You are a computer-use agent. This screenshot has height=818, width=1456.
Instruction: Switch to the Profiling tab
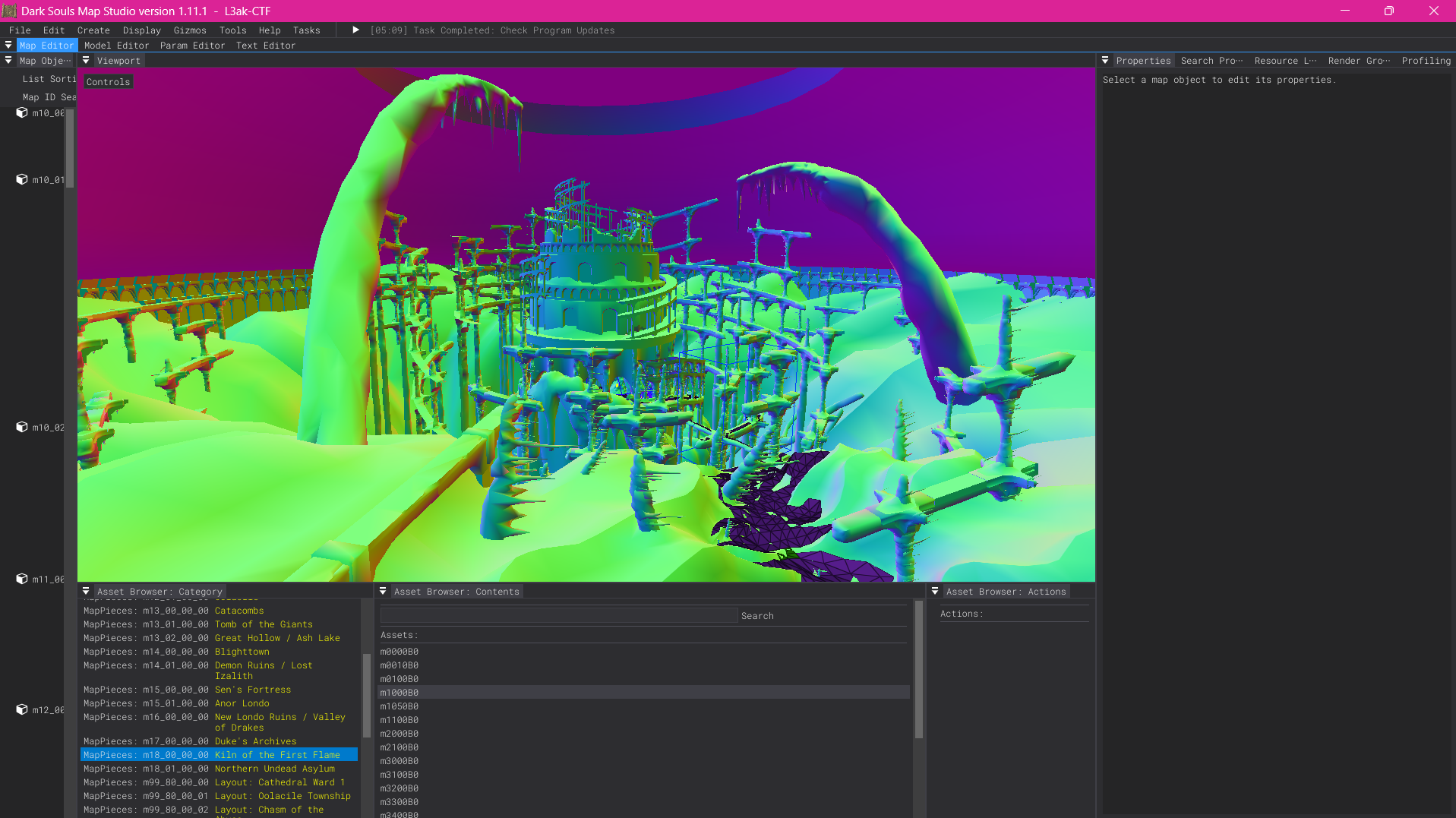point(1426,61)
